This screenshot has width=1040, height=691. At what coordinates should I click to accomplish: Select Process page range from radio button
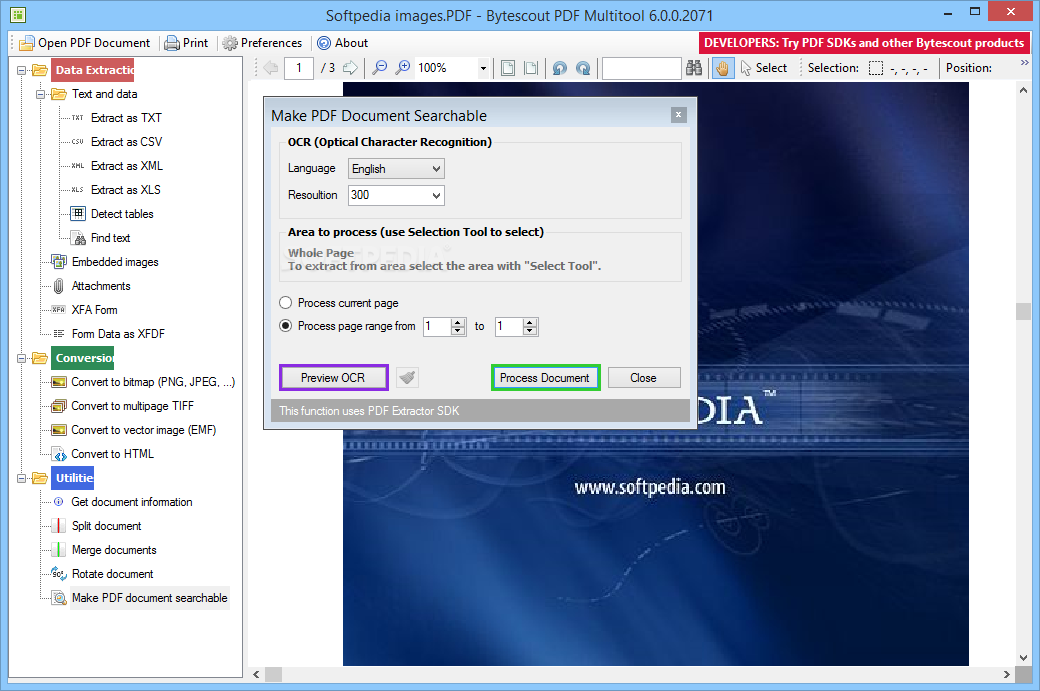coord(285,326)
